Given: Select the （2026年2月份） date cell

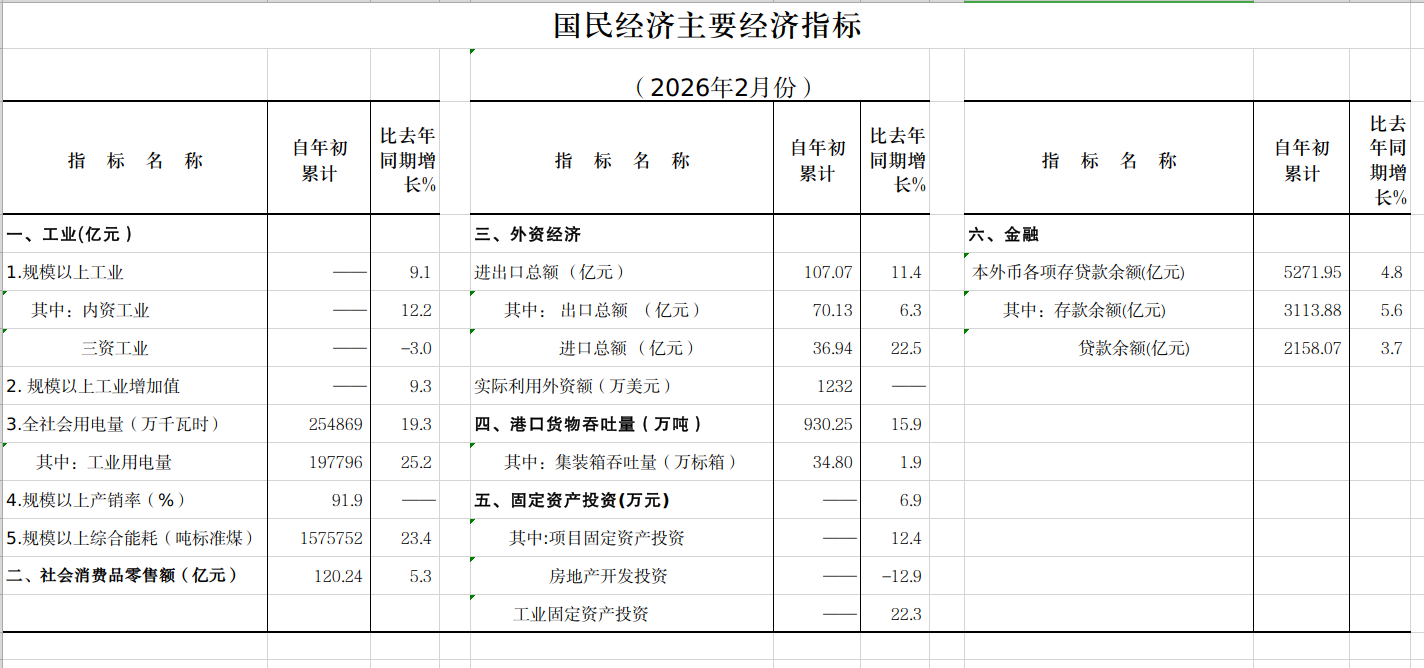Looking at the screenshot, I should [722, 87].
